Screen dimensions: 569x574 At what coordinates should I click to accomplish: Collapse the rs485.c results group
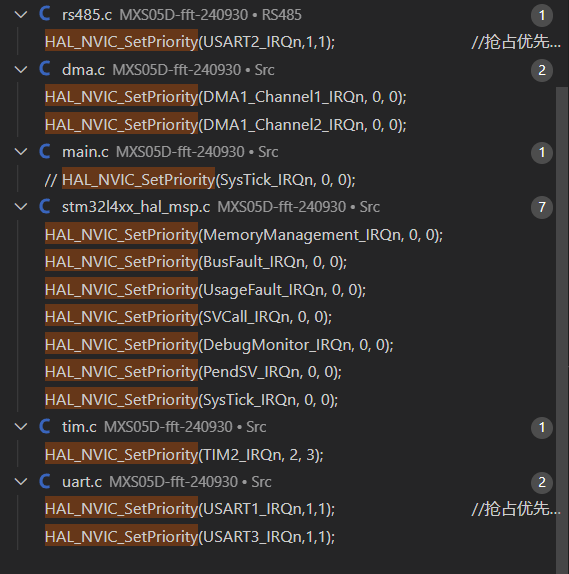(21, 15)
